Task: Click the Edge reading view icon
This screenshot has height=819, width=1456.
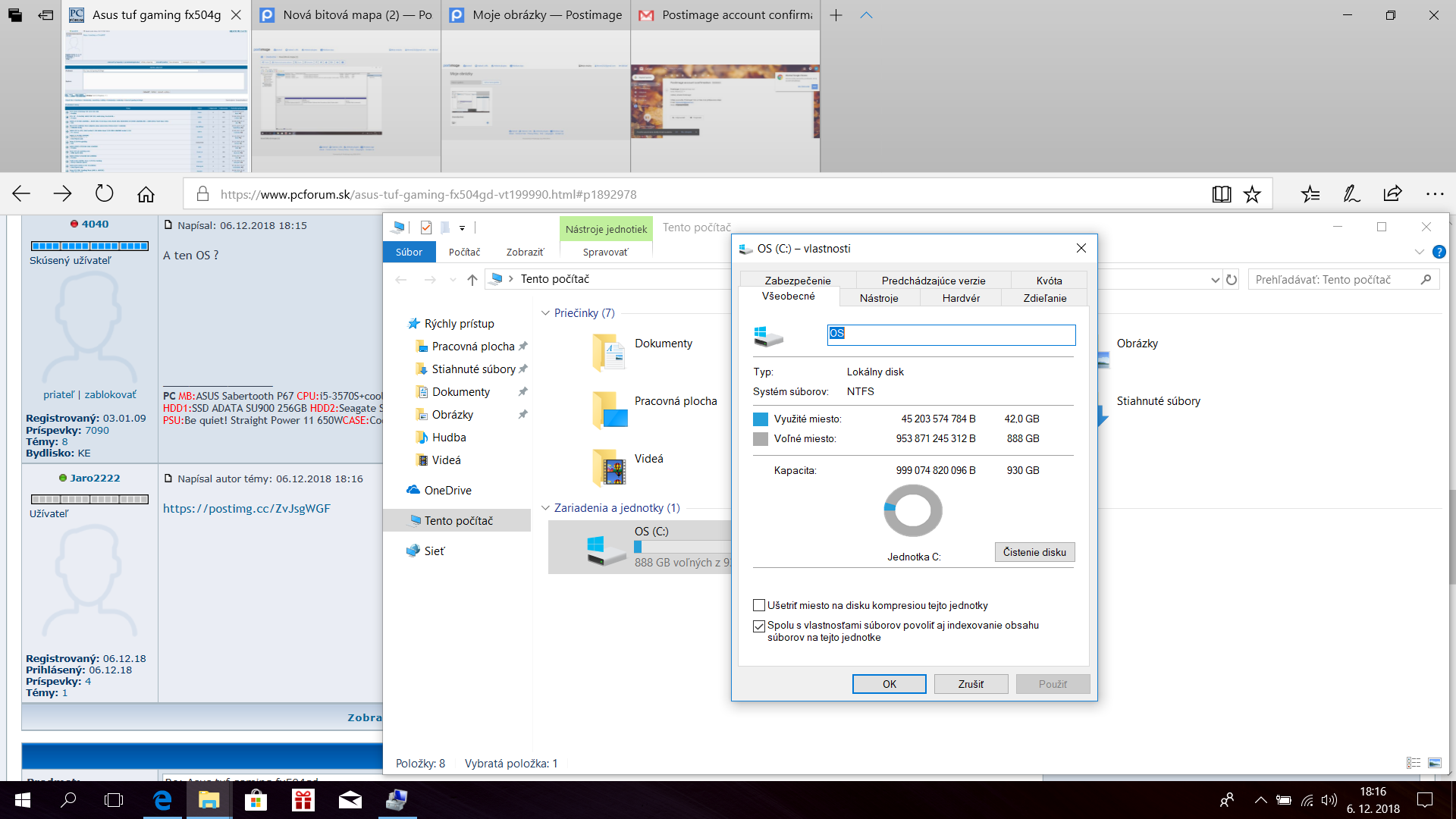Action: click(1221, 194)
